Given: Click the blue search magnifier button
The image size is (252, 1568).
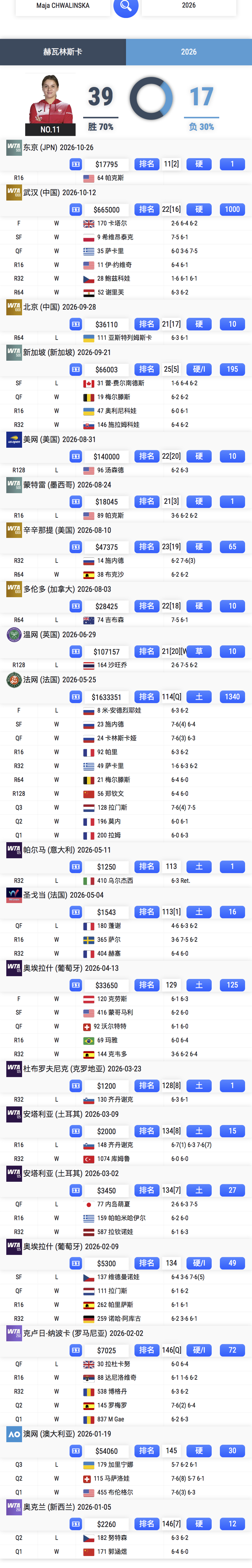Looking at the screenshot, I should click(x=126, y=6).
